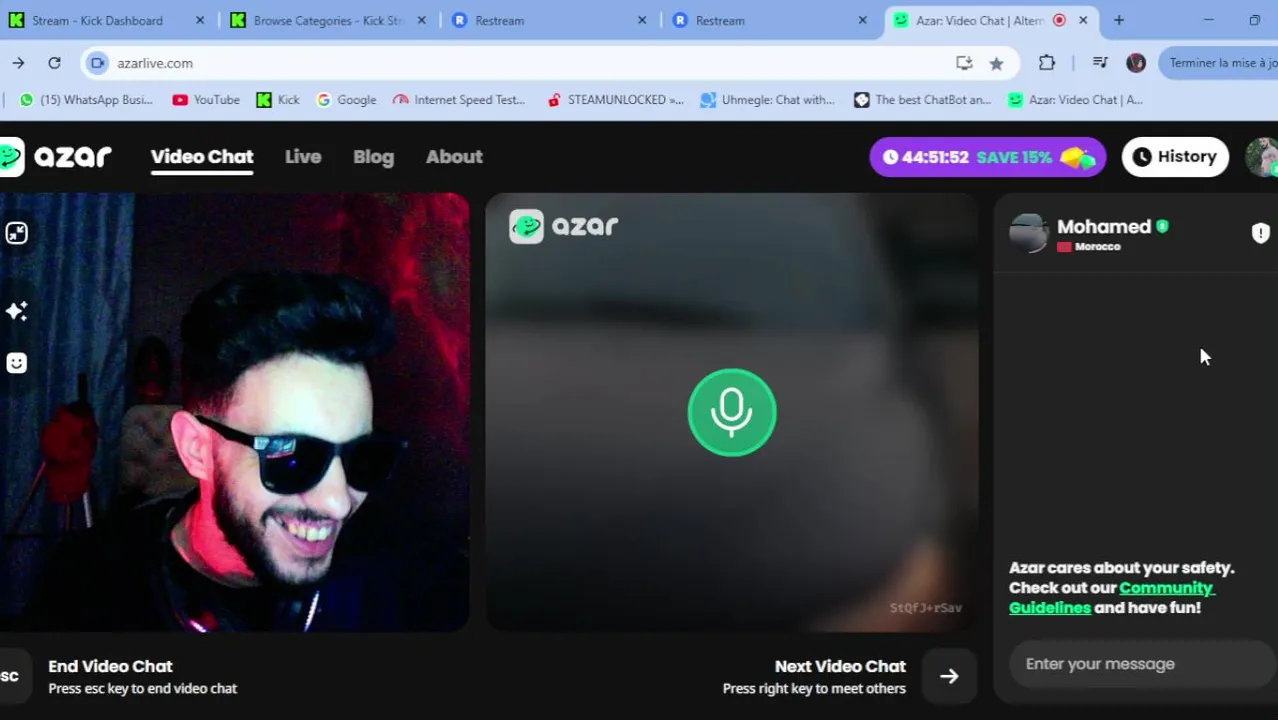
Task: Open the Video Chat tab
Action: (x=202, y=157)
